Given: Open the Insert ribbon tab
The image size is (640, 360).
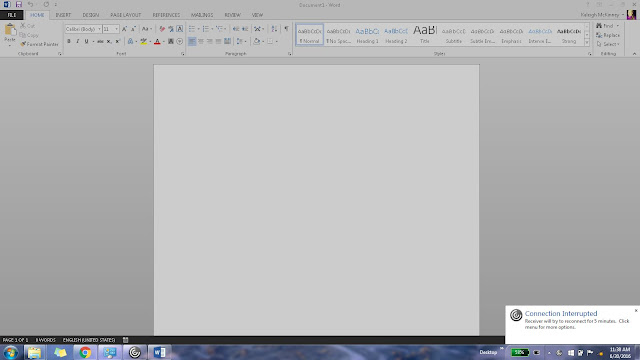Looking at the screenshot, I should click(63, 15).
